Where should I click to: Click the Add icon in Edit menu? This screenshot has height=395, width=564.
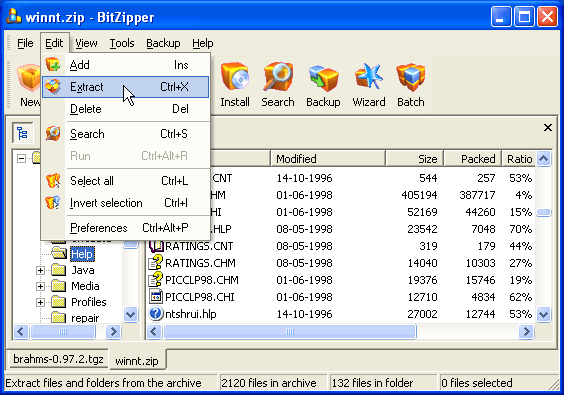click(53, 65)
